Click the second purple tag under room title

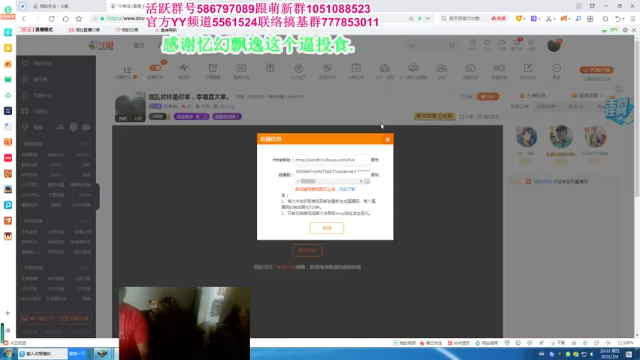click(x=227, y=117)
